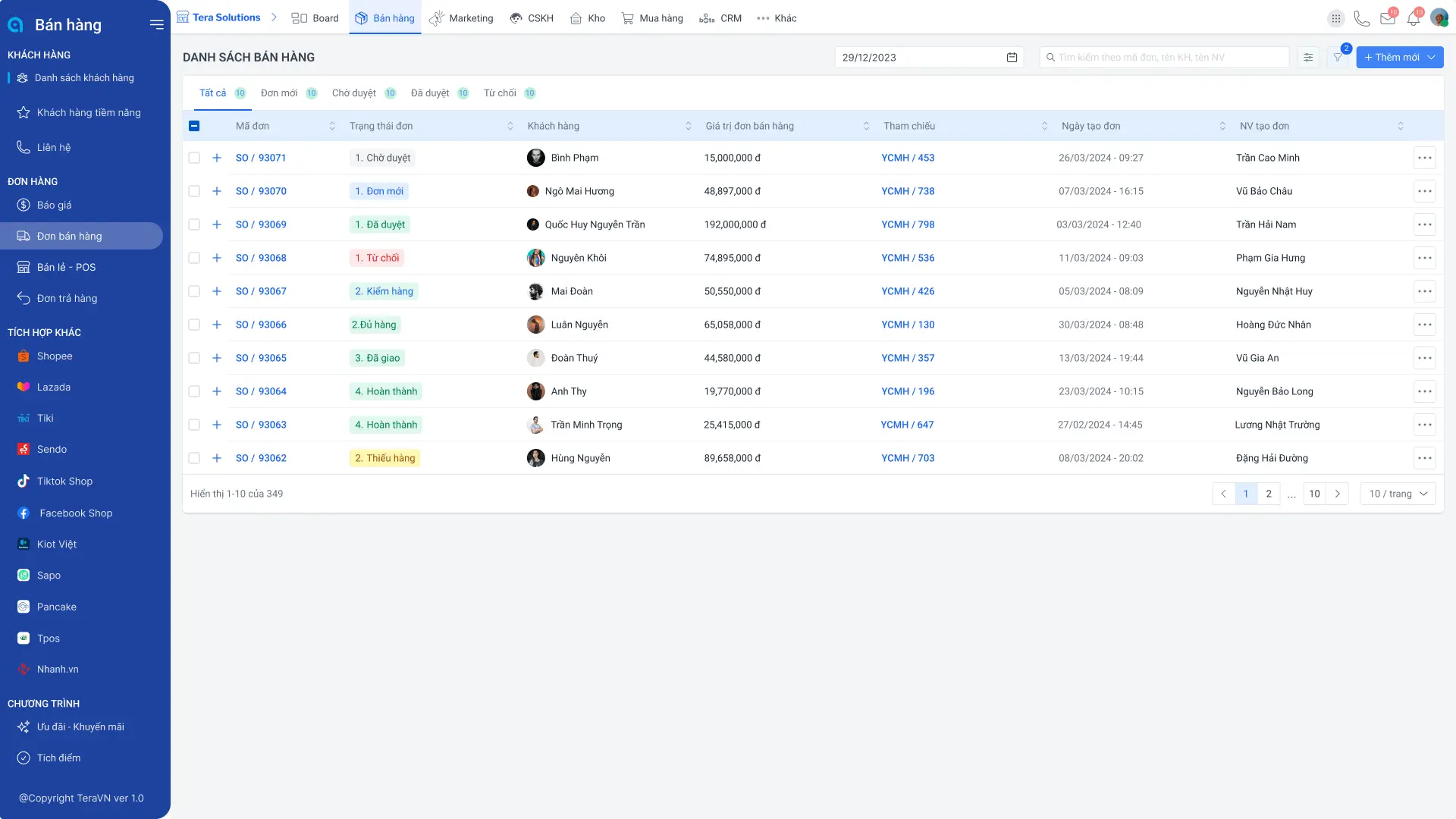The width and height of the screenshot is (1456, 819).
Task: Open the Marketing top menu
Action: [x=461, y=18]
